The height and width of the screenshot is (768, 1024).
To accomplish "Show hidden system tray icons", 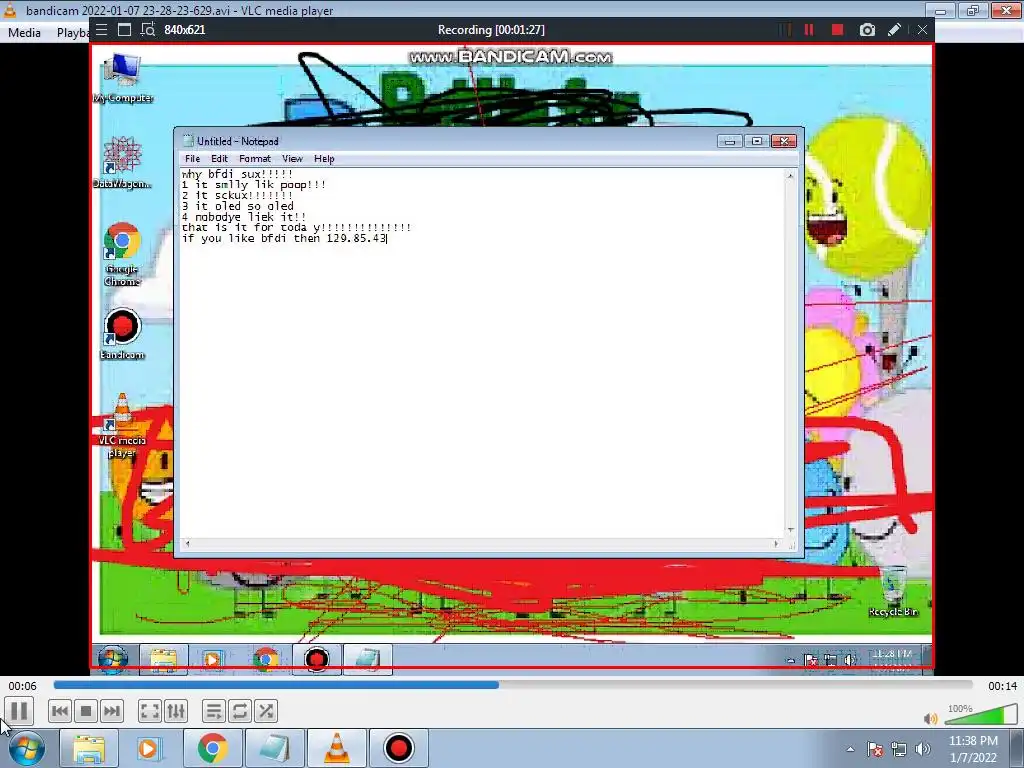I will [x=850, y=749].
